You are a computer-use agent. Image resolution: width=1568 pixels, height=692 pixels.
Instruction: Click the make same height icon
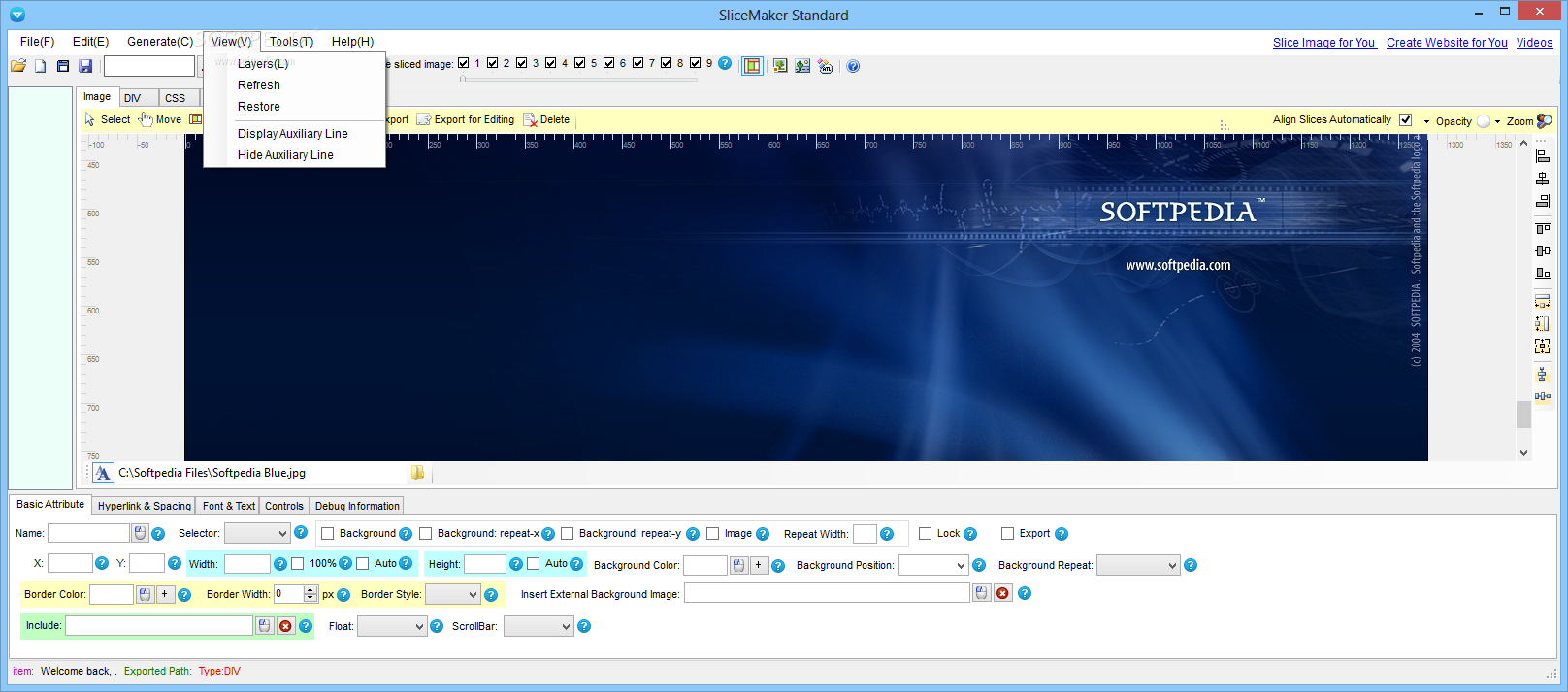[1543, 323]
